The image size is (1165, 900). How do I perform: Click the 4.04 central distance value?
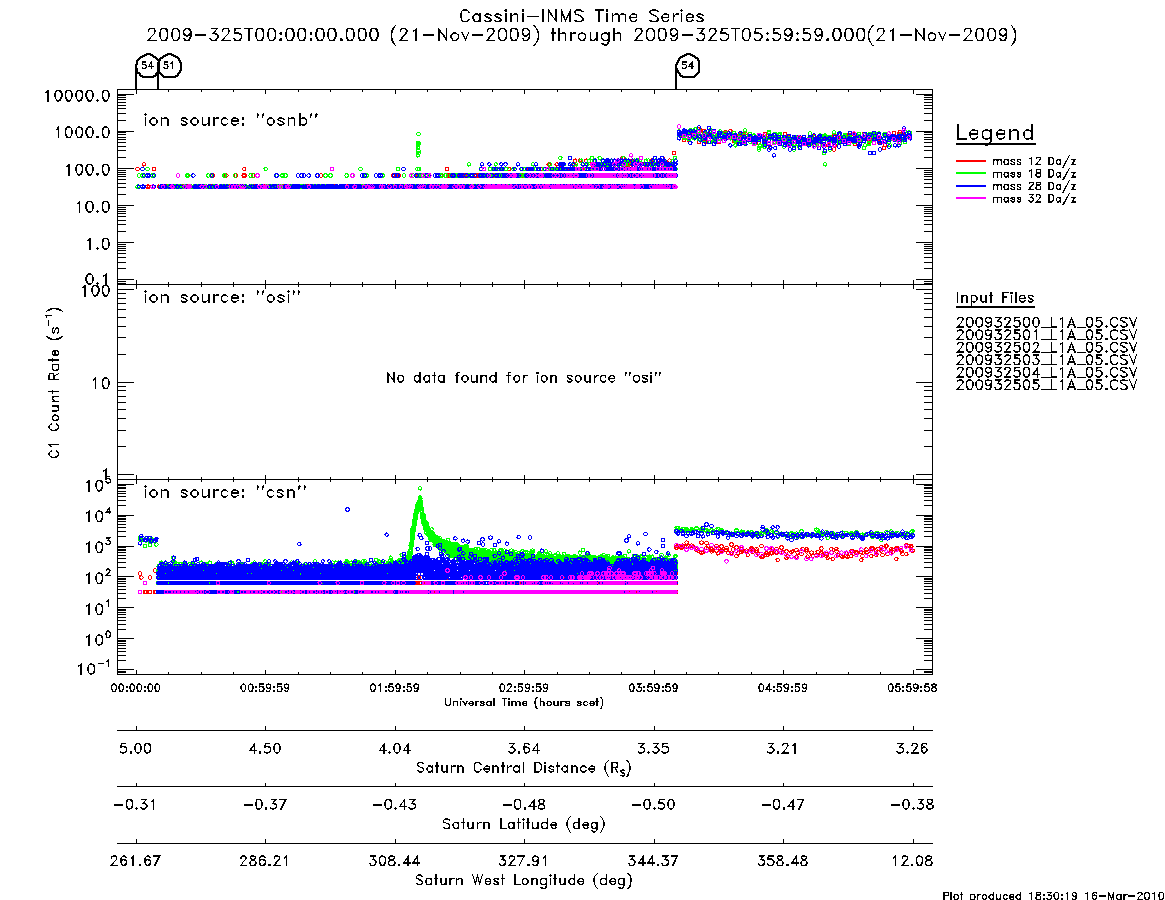point(395,748)
